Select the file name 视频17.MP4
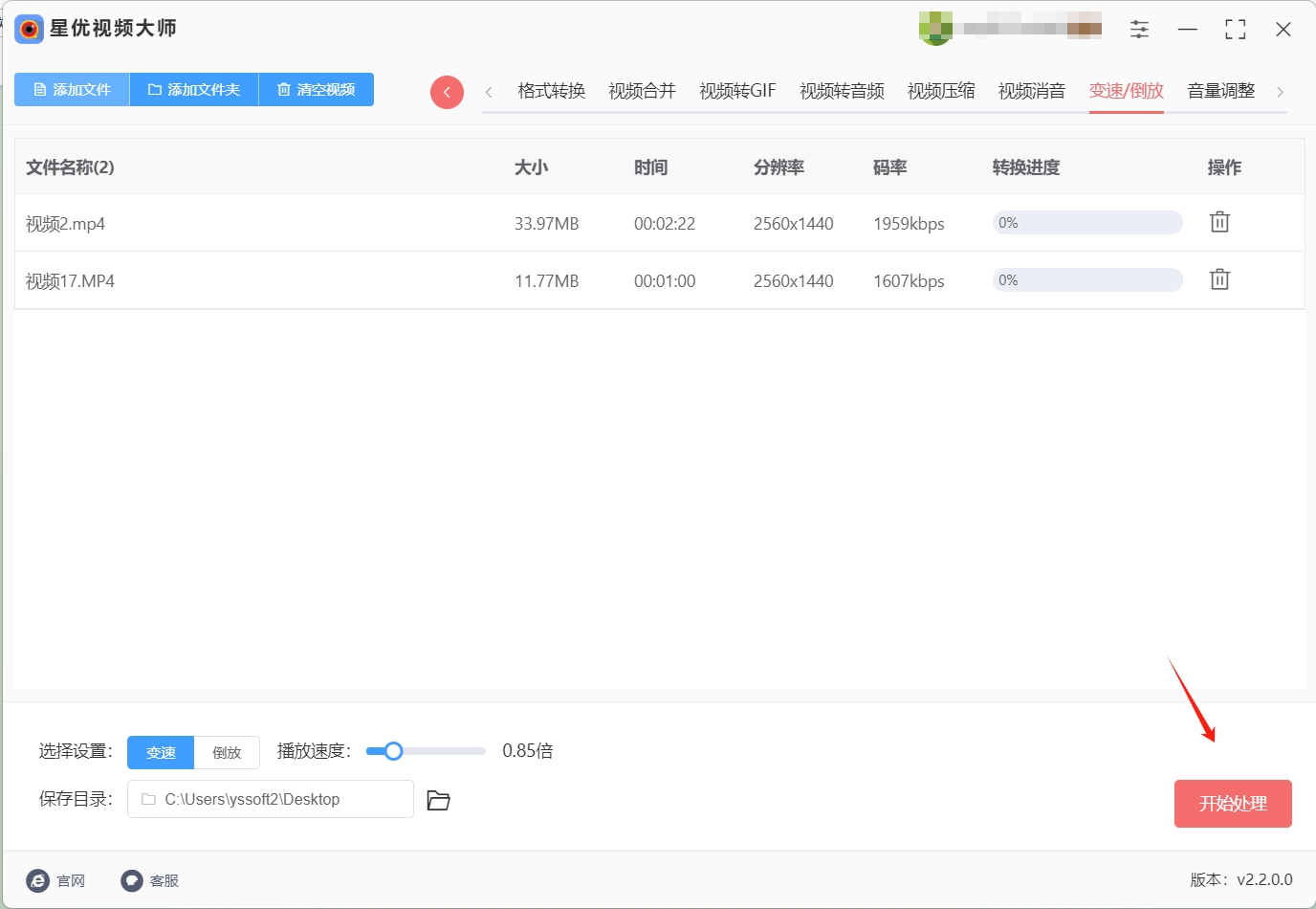1316x909 pixels. (x=70, y=281)
